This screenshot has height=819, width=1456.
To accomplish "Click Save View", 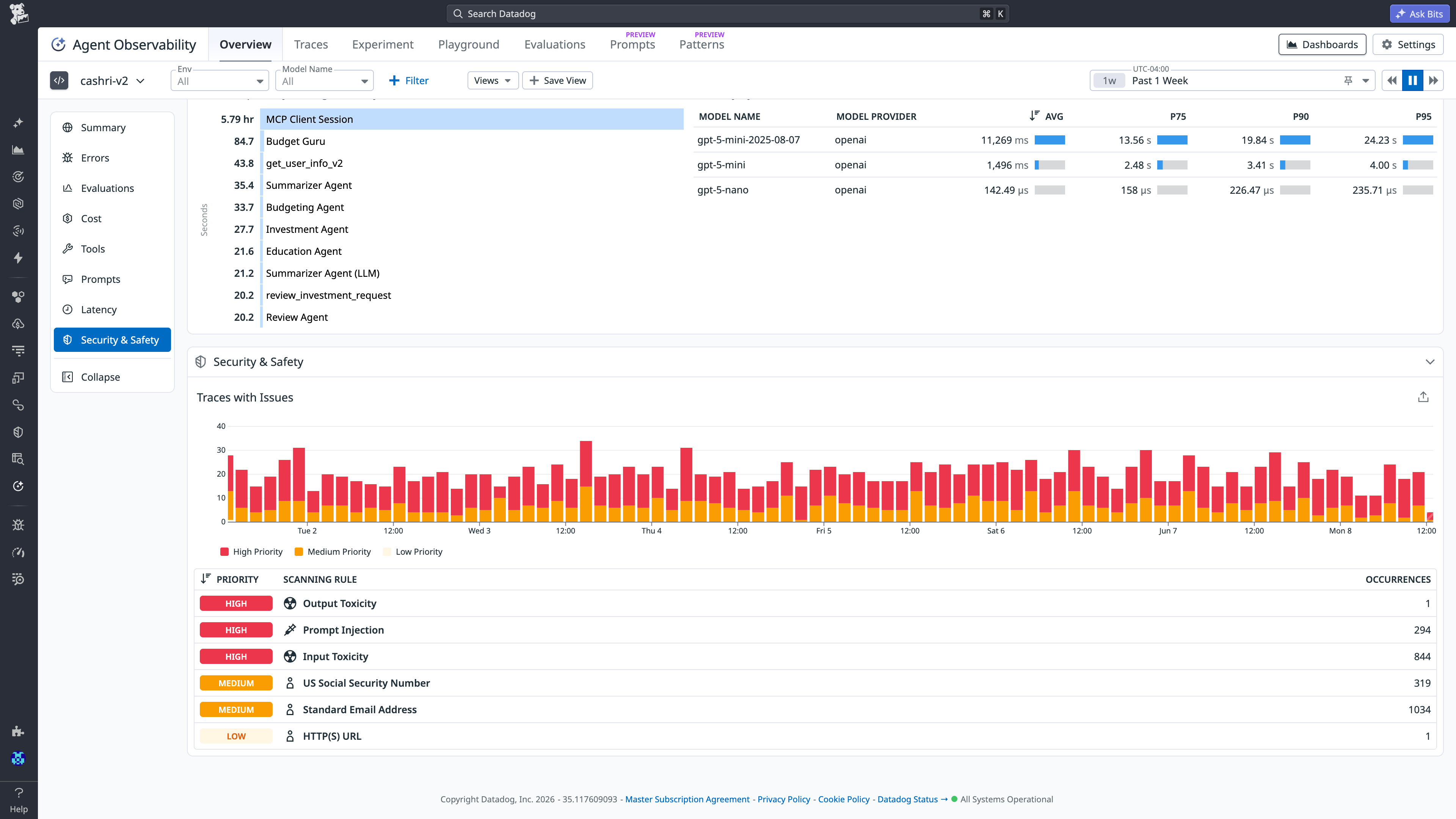I will (x=558, y=80).
